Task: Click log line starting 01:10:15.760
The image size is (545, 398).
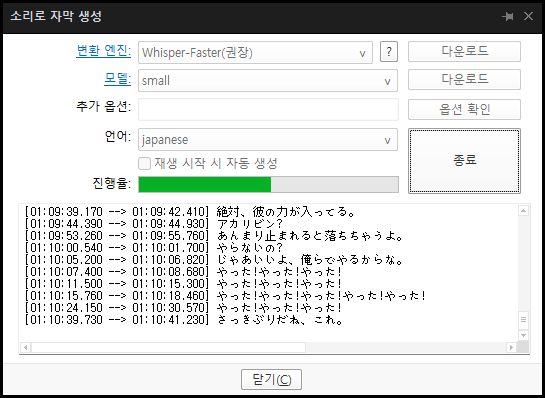Action: [226, 296]
